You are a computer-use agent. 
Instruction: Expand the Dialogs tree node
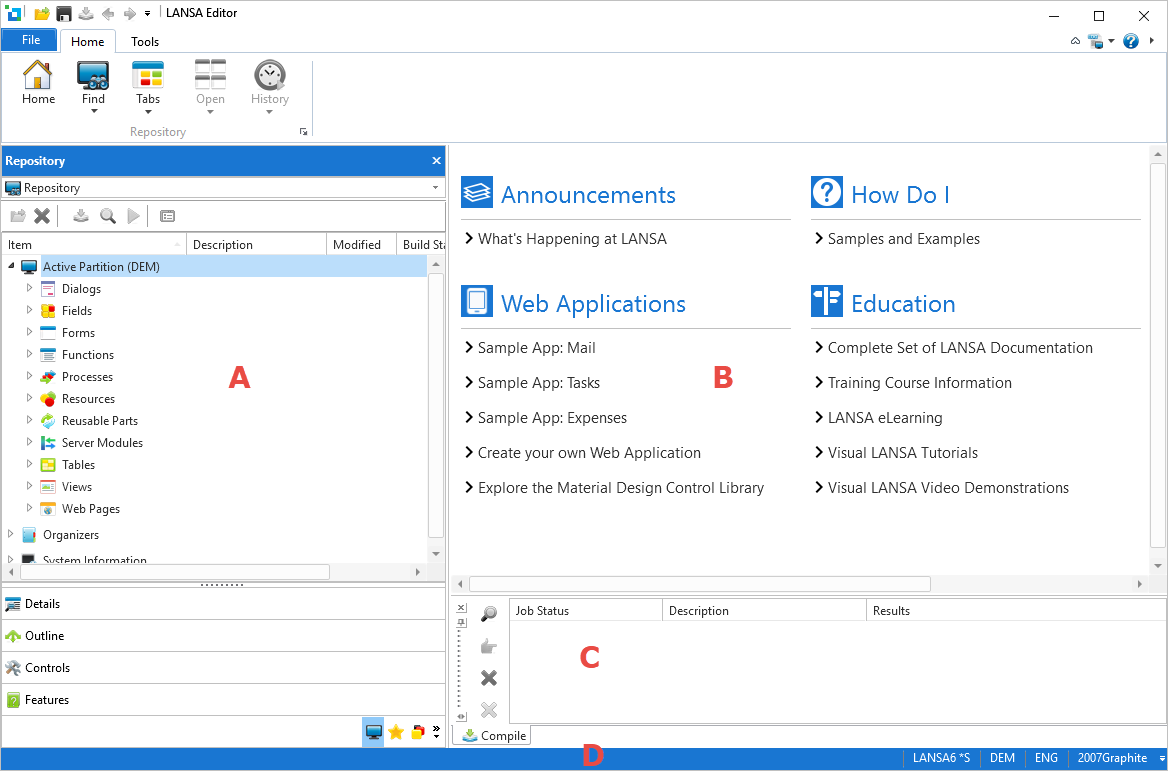pyautogui.click(x=29, y=288)
